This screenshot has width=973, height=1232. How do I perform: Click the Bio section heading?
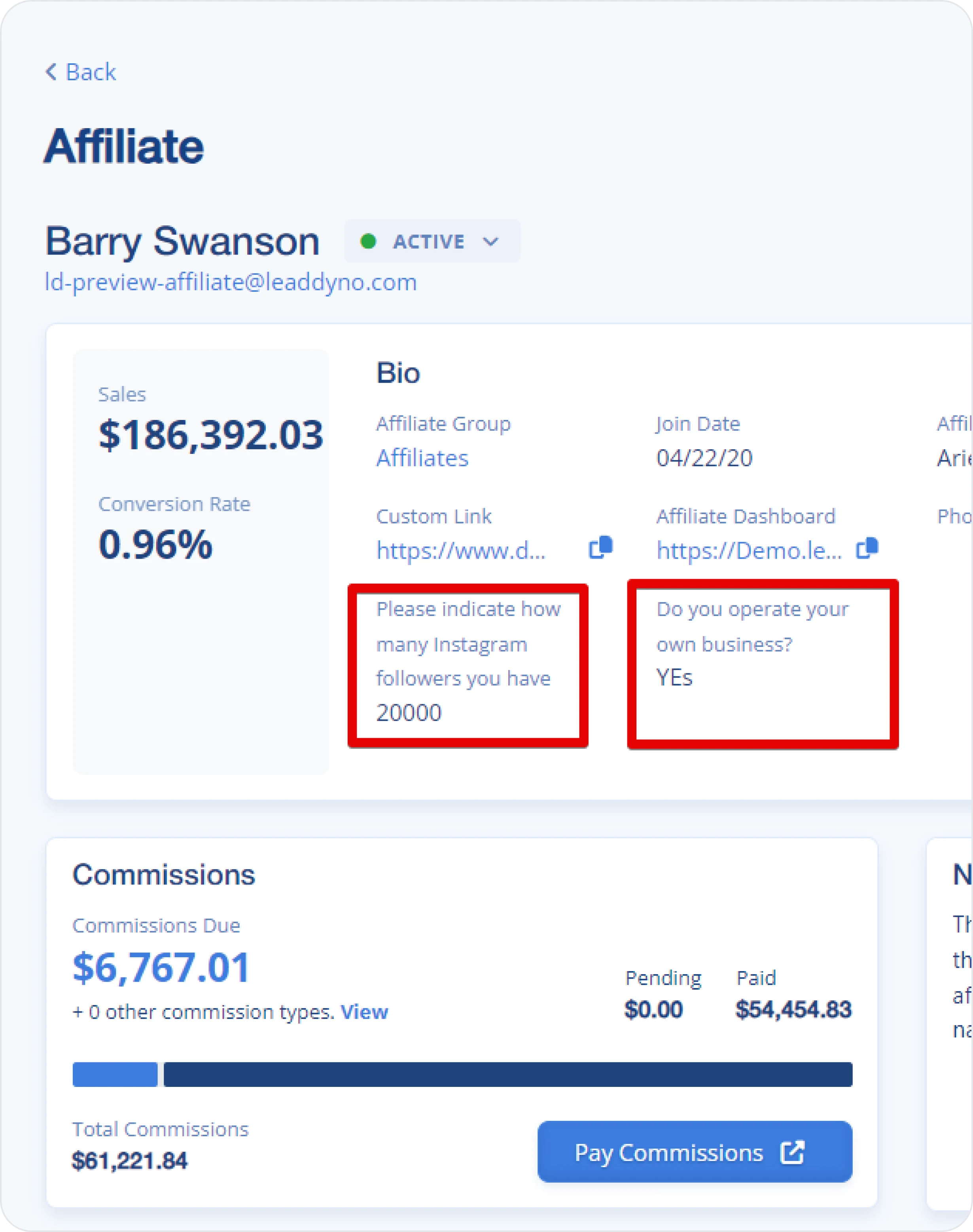pos(398,374)
